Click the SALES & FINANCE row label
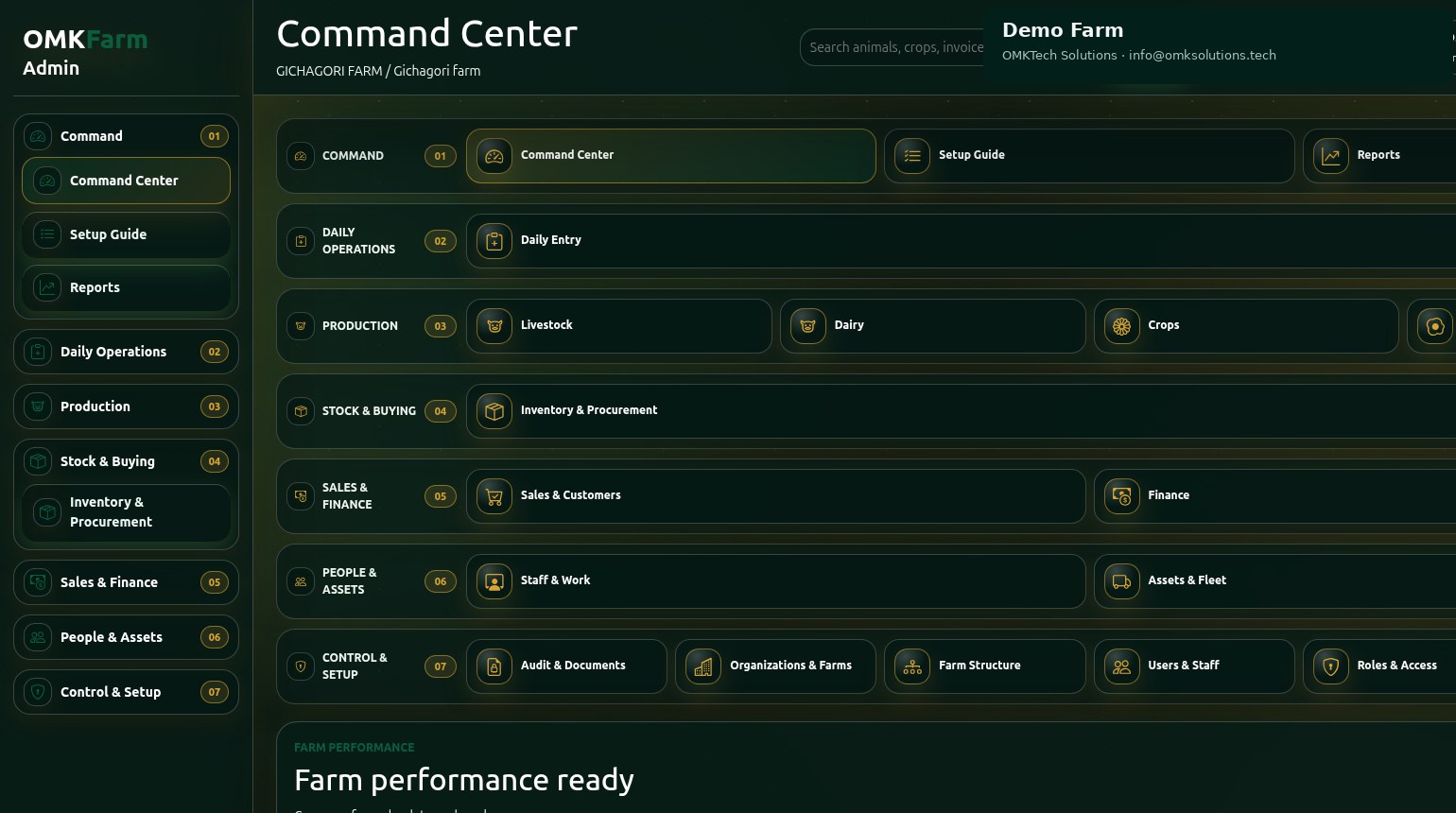The height and width of the screenshot is (813, 1456). pyautogui.click(x=347, y=496)
